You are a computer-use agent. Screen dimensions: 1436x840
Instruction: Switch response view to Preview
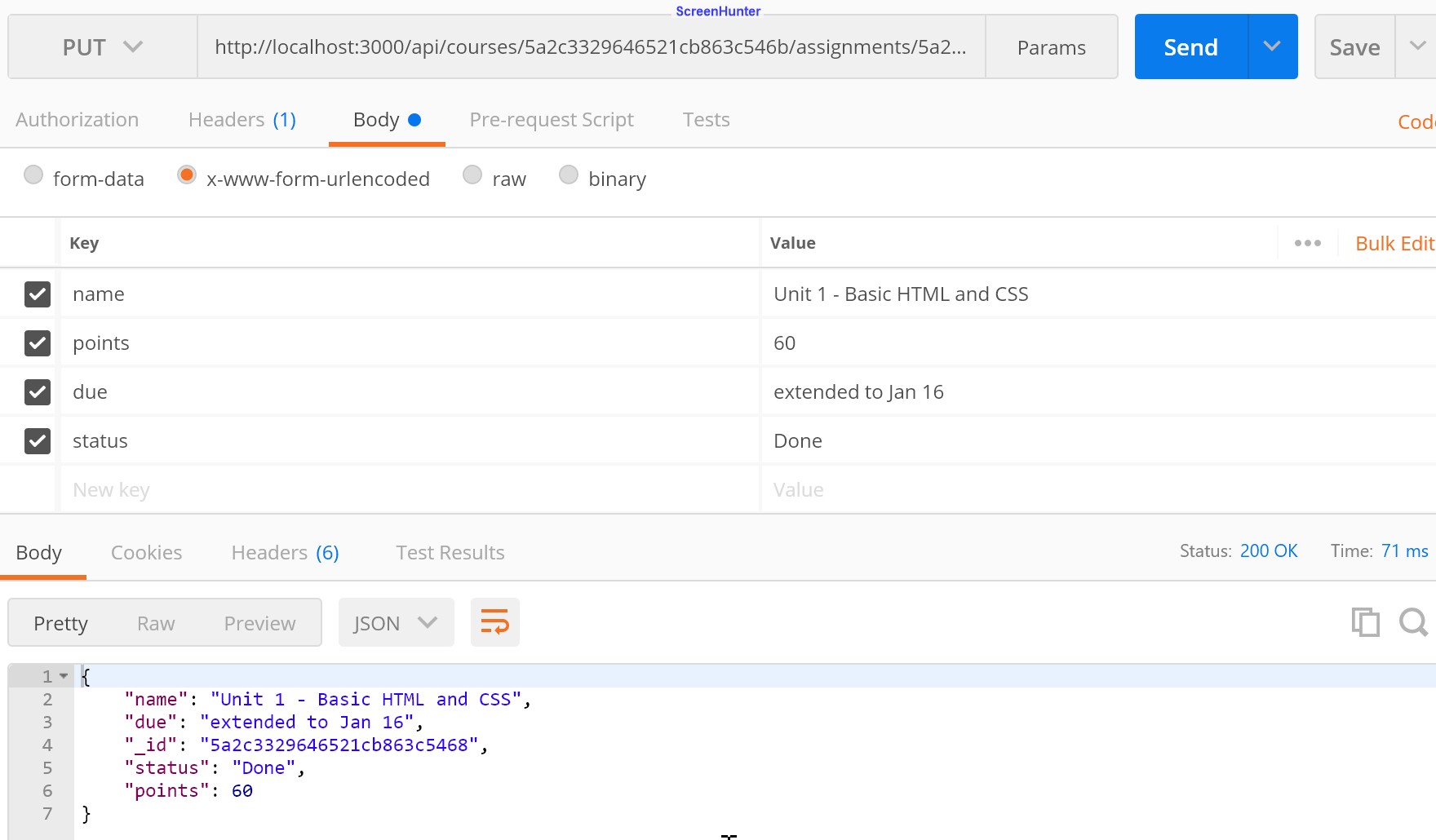coord(259,623)
